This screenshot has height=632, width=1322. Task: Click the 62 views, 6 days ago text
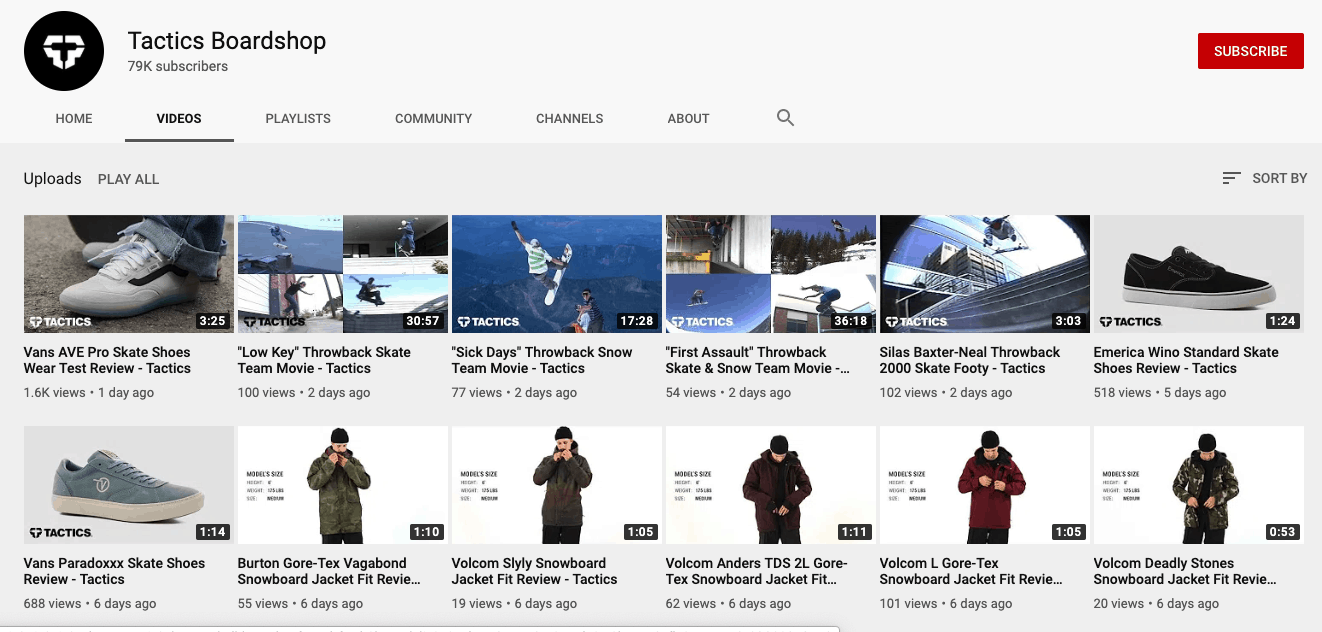(728, 604)
